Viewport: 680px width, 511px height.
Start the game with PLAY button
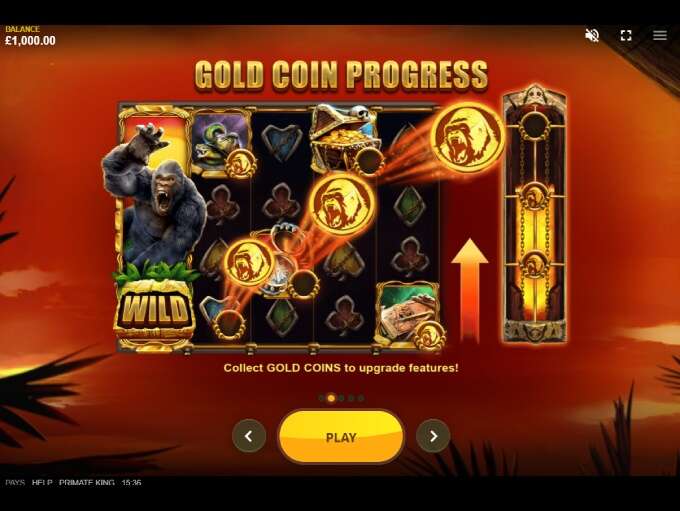click(341, 437)
